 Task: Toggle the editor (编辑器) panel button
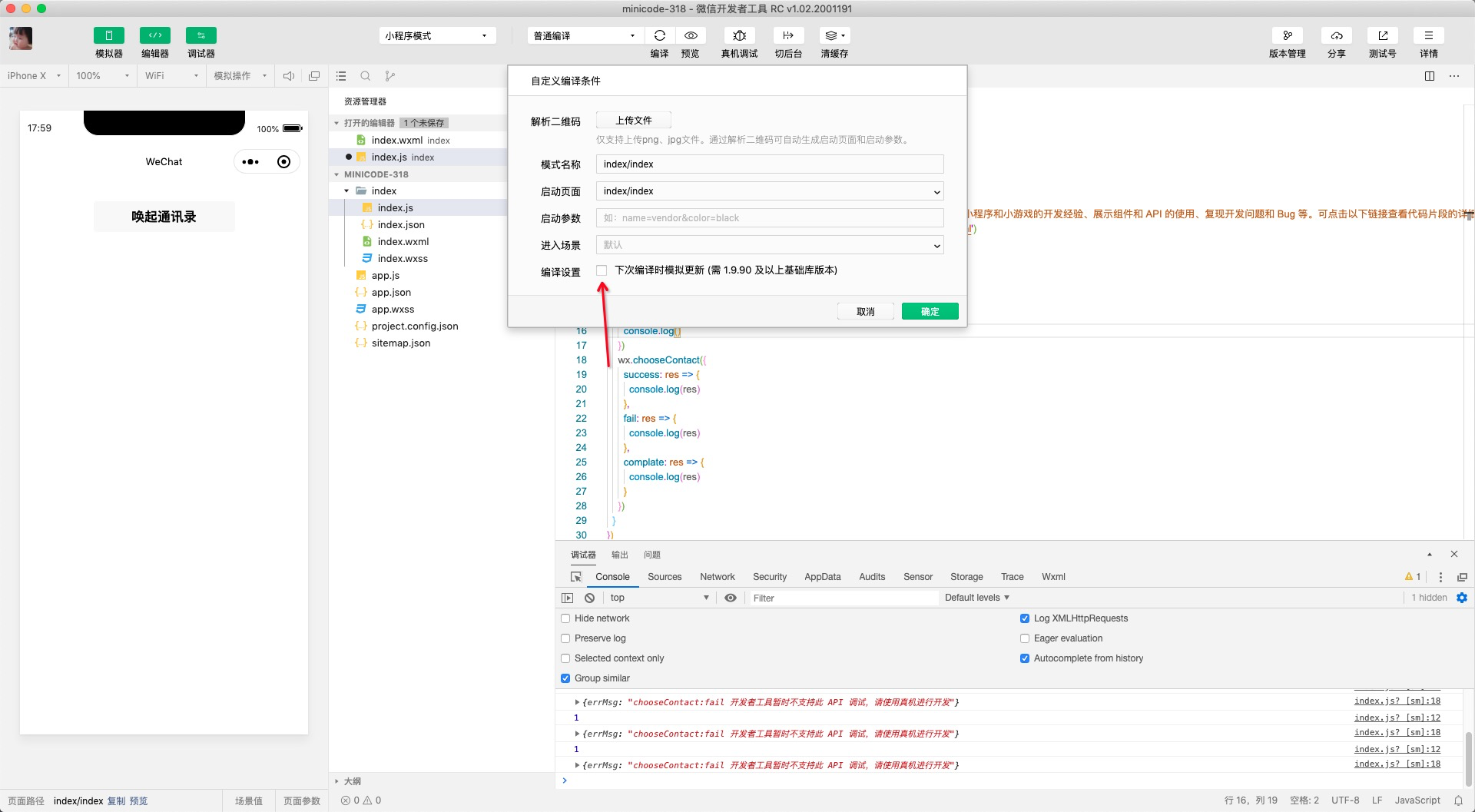click(x=154, y=35)
